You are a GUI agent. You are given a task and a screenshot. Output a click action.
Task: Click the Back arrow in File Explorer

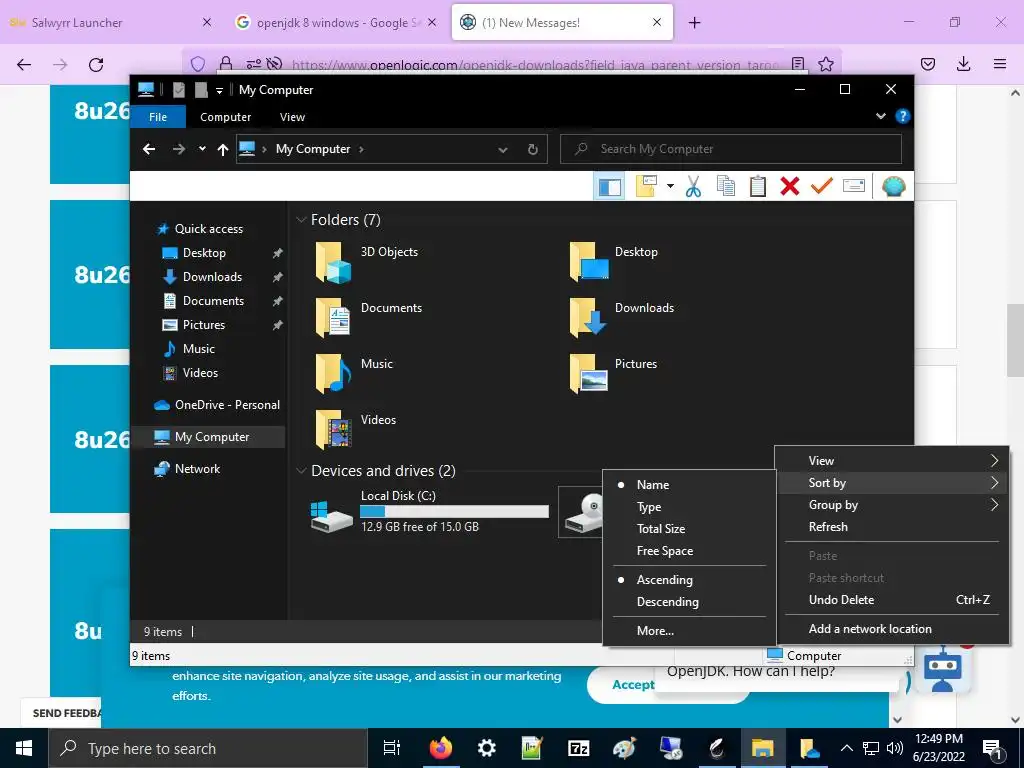149,149
